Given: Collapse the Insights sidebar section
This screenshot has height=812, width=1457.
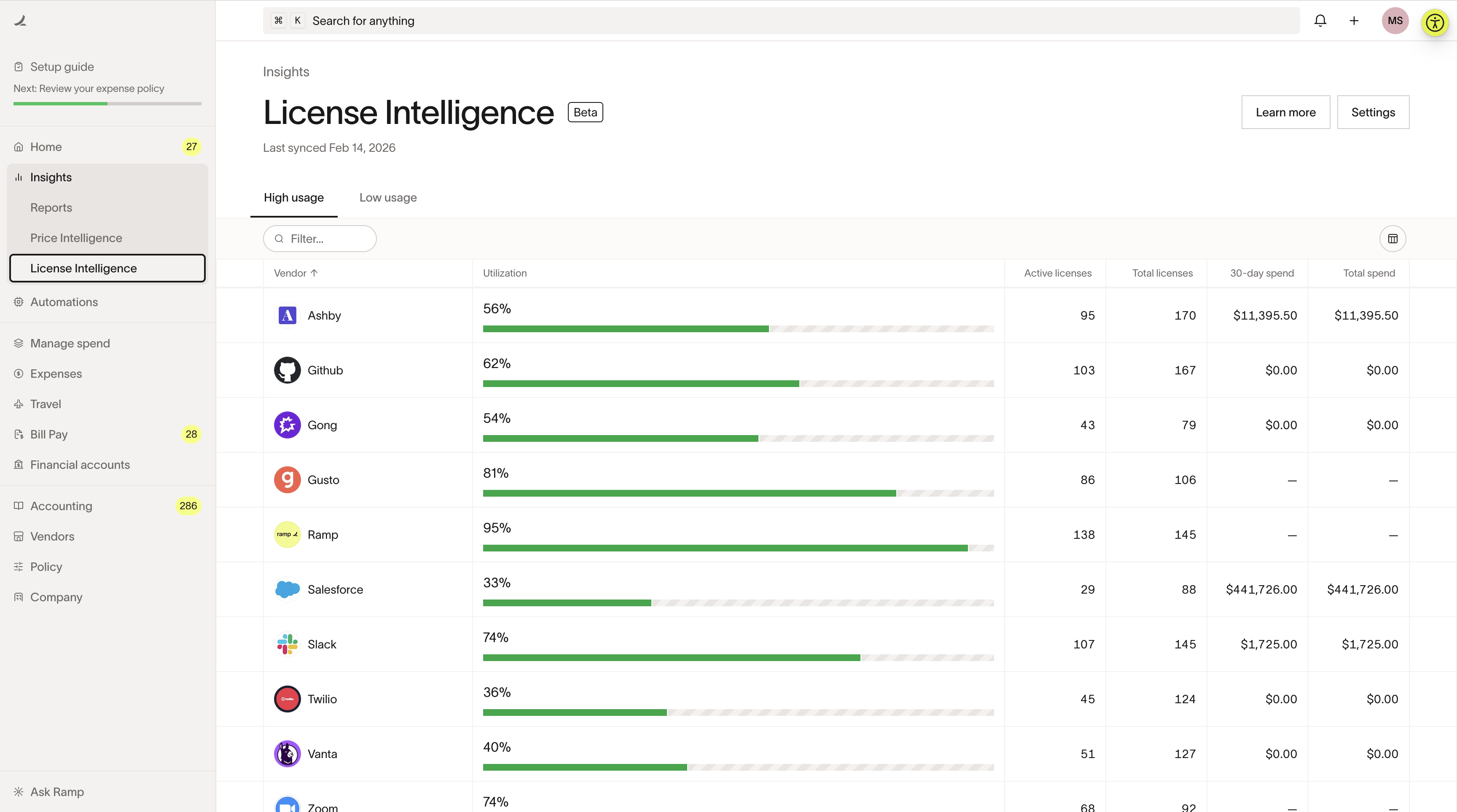Looking at the screenshot, I should coord(108,177).
